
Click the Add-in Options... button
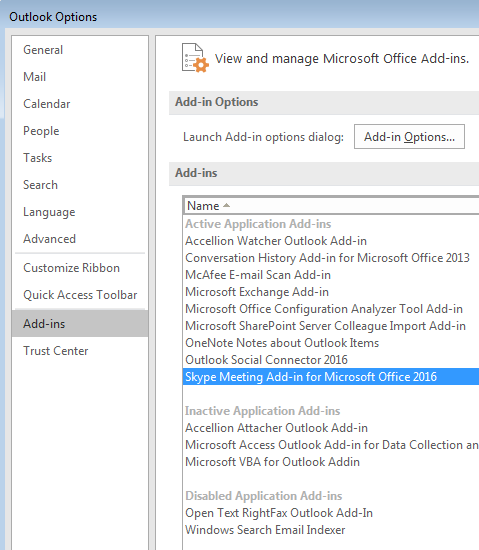(x=409, y=136)
